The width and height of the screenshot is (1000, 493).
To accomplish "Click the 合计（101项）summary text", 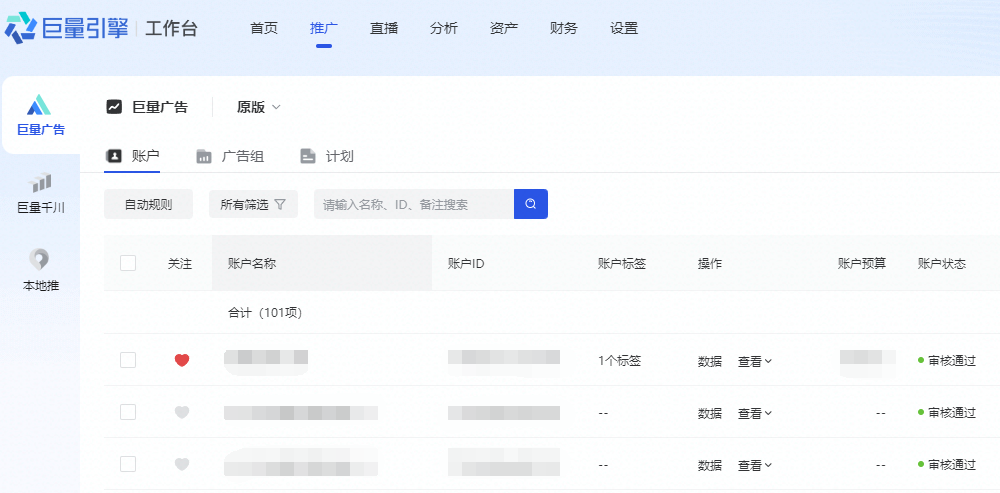I will pyautogui.click(x=265, y=313).
